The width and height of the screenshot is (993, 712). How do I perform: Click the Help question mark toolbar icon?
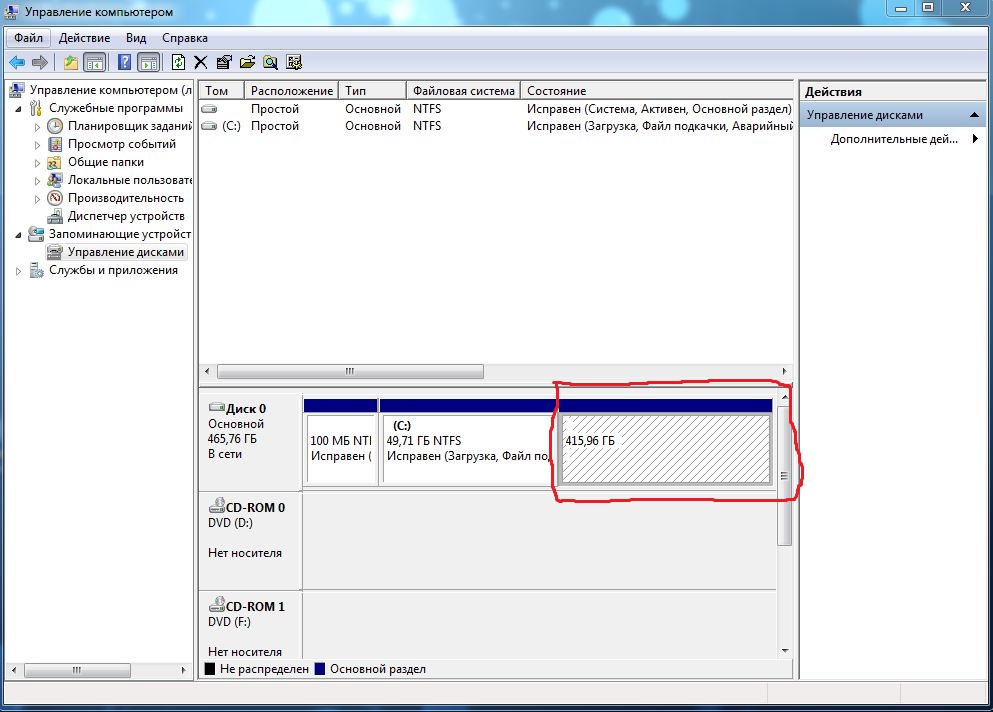[x=124, y=62]
